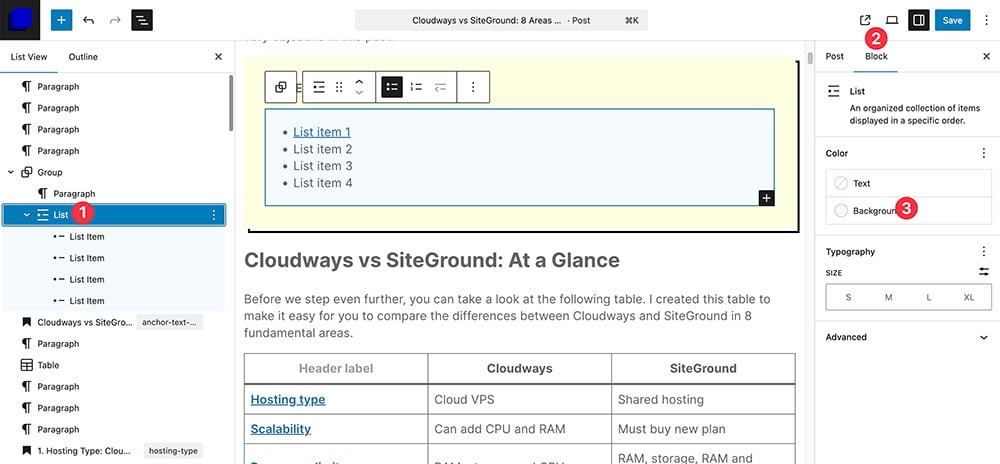Viewport: 1000px width, 464px height.
Task: Open the Scalability table link
Action: pos(281,429)
